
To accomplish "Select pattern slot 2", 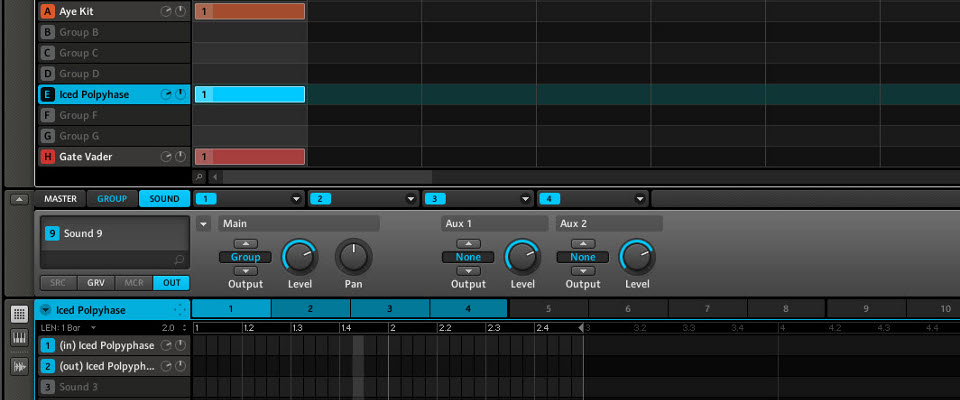I will tap(310, 309).
